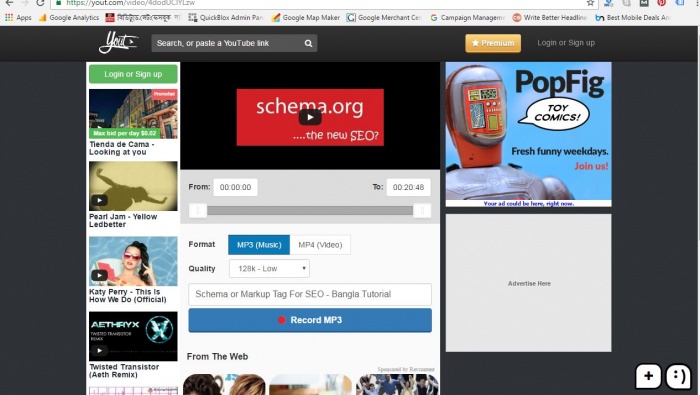Play the schema.org video preview
Screen dimensions: 700x395
click(310, 117)
